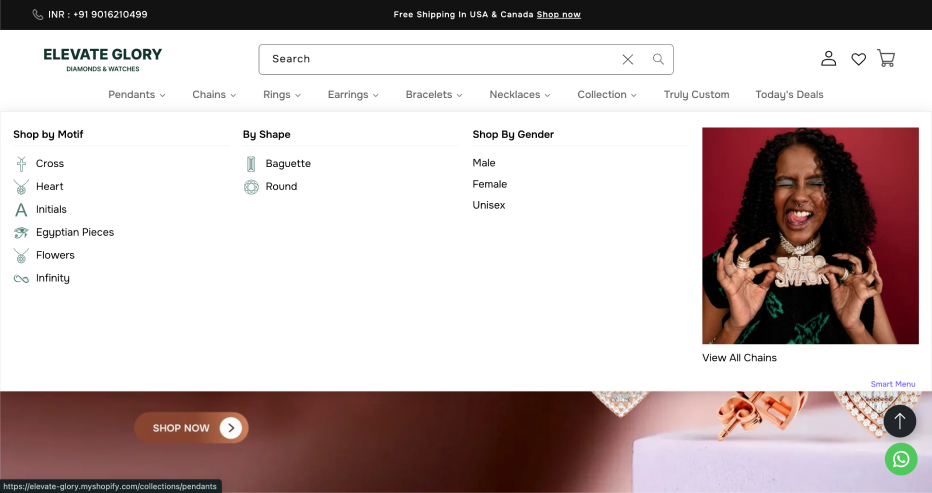Viewport: 932px width, 493px height.
Task: Open the wishlist heart icon
Action: pyautogui.click(x=858, y=59)
